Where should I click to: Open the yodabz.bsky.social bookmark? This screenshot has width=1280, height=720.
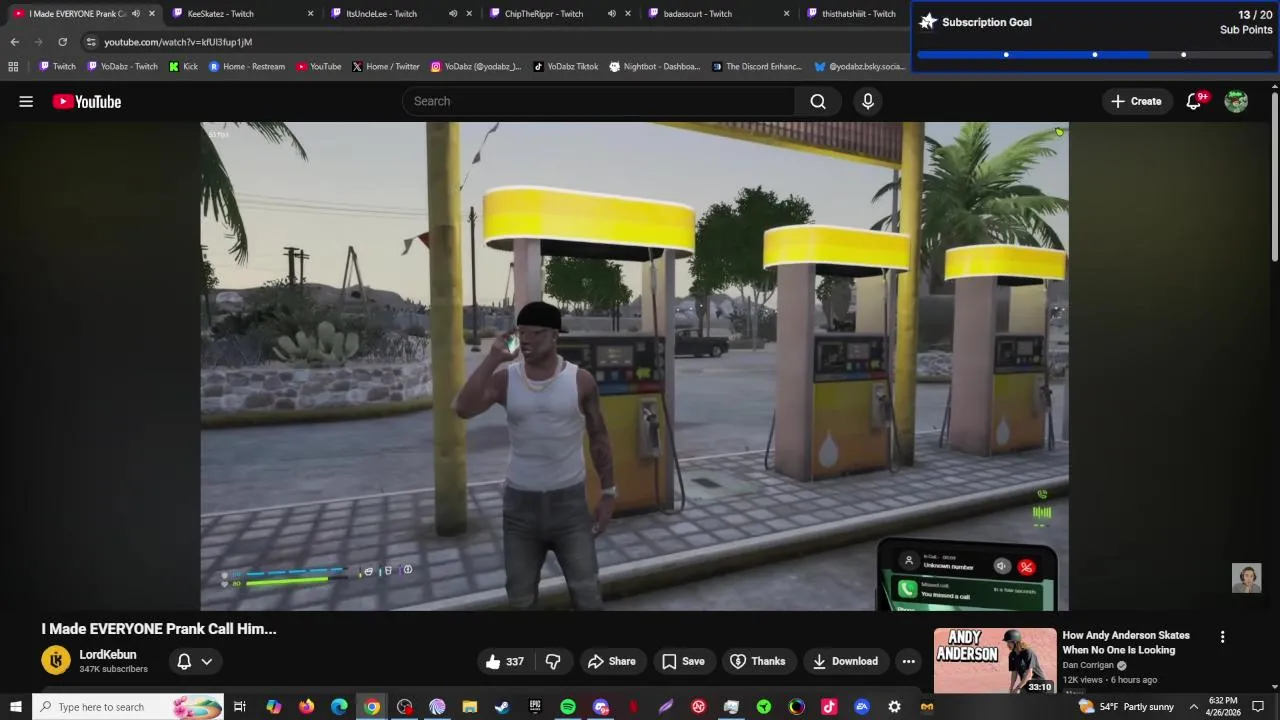coord(859,67)
